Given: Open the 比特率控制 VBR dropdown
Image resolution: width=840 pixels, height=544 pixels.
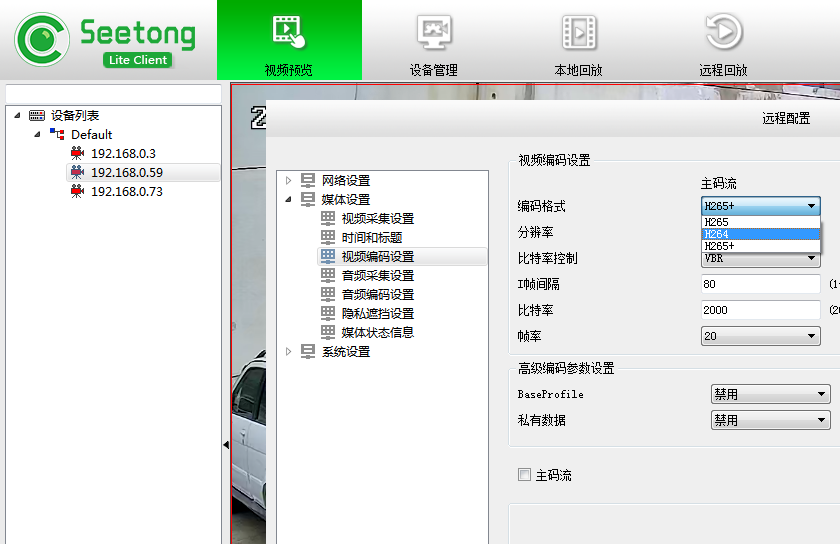Looking at the screenshot, I should click(761, 259).
